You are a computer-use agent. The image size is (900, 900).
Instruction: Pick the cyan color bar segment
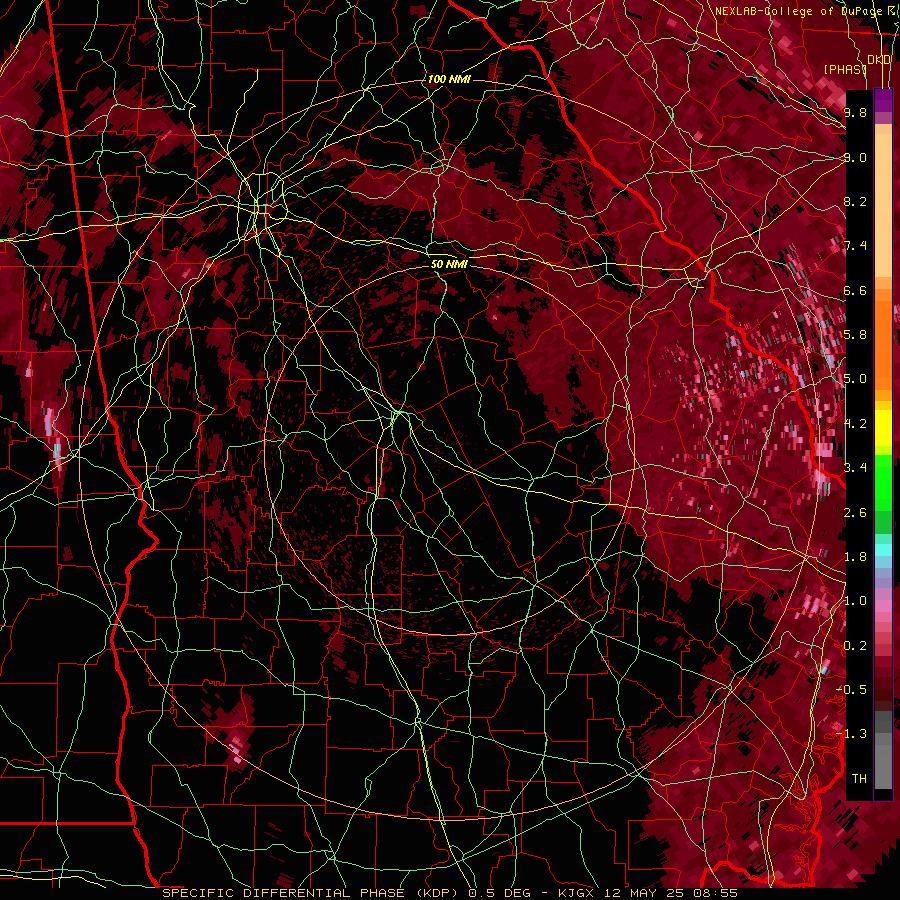coord(883,550)
